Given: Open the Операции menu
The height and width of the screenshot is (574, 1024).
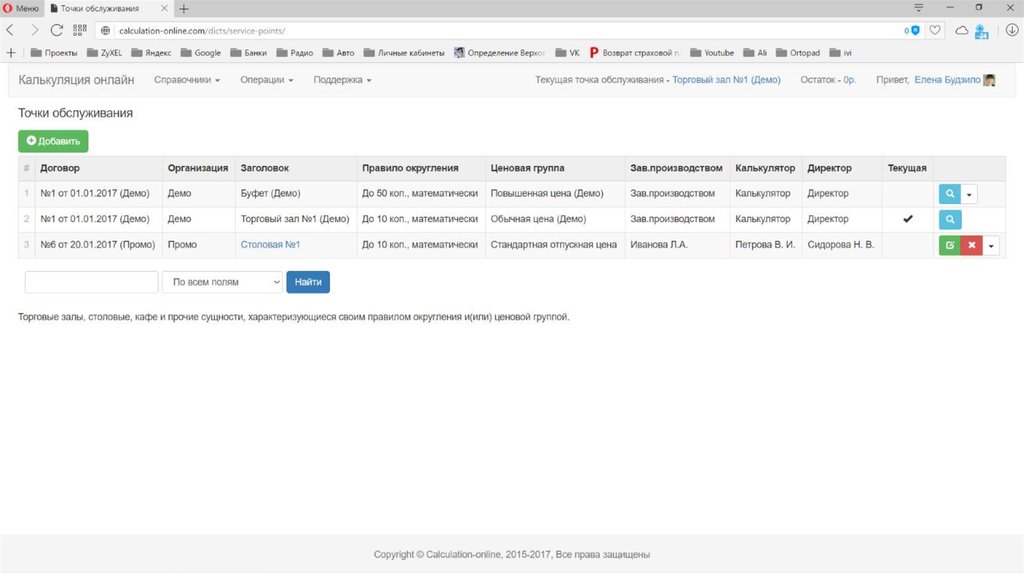Looking at the screenshot, I should click(266, 80).
